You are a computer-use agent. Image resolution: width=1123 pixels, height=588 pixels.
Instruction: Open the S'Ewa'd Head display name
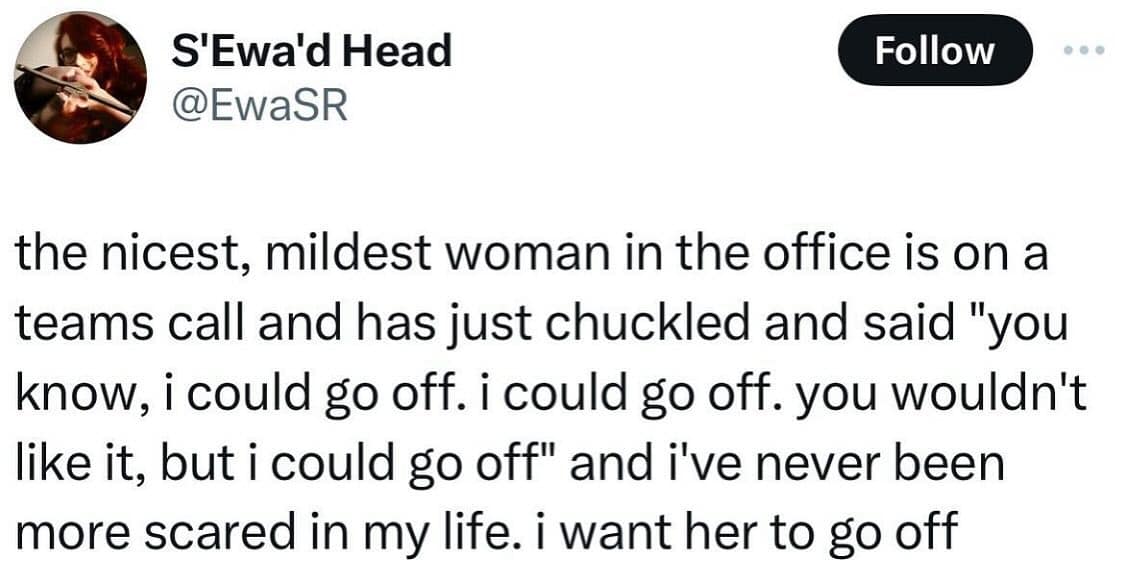click(x=311, y=51)
